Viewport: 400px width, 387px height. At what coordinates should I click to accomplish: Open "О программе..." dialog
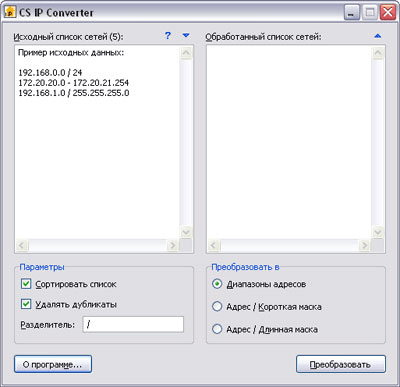(53, 364)
